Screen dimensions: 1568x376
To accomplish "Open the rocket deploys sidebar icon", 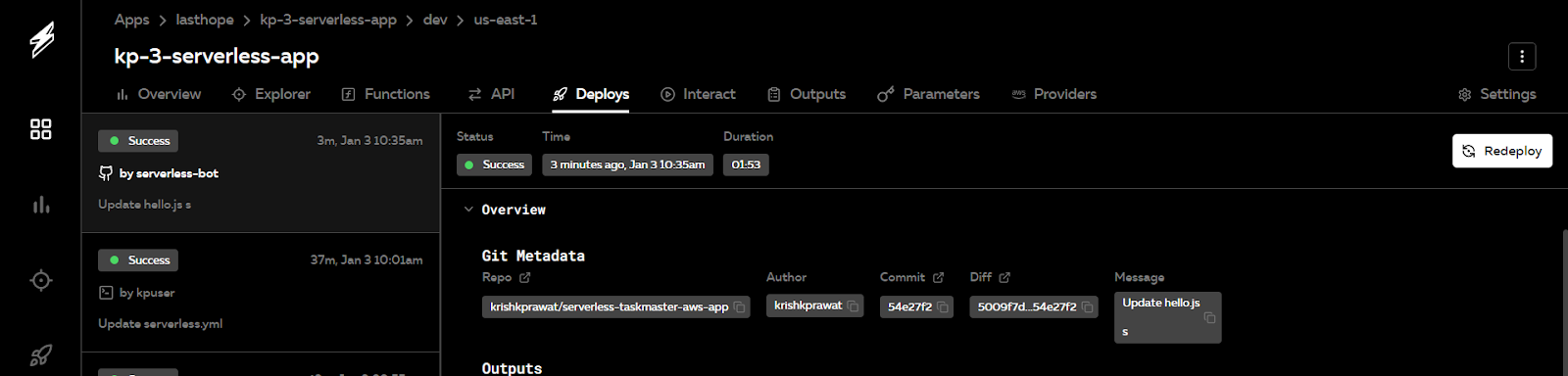I will point(41,355).
